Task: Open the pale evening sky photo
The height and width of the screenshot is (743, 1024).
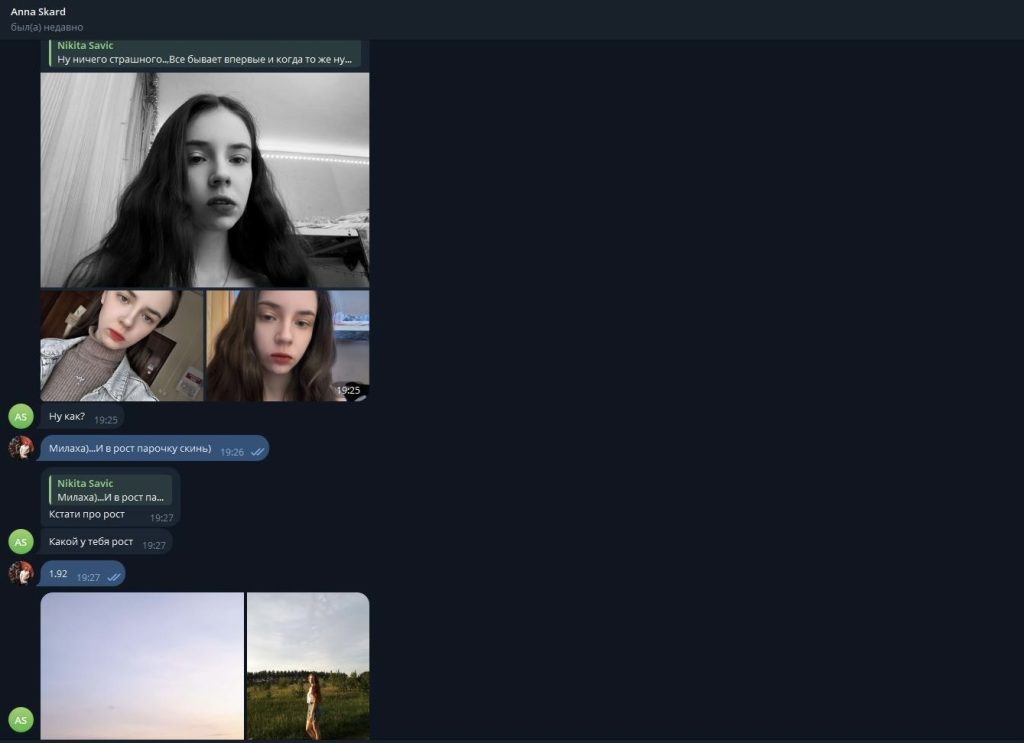Action: click(x=142, y=665)
